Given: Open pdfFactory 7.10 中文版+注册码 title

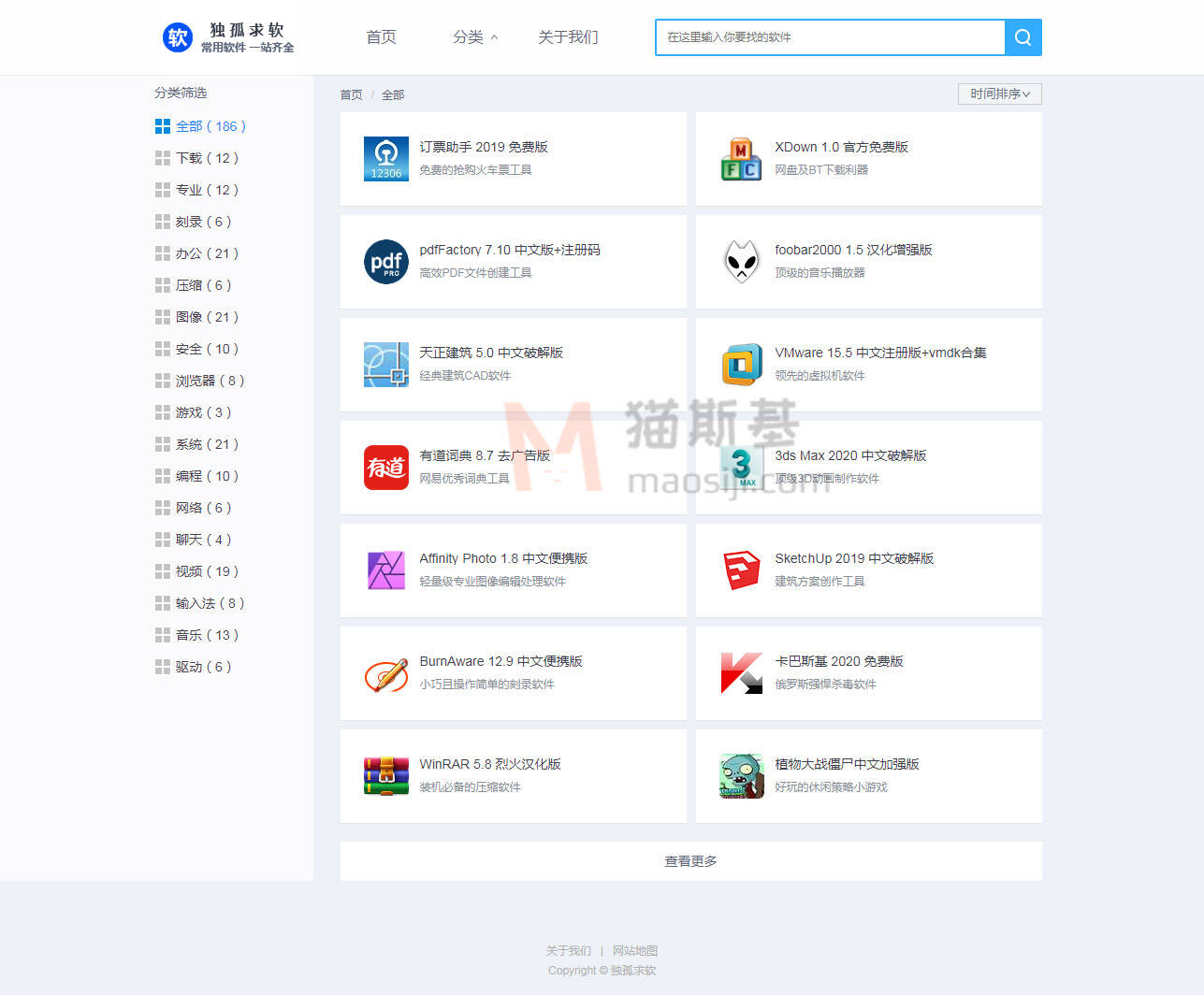Looking at the screenshot, I should click(510, 250).
